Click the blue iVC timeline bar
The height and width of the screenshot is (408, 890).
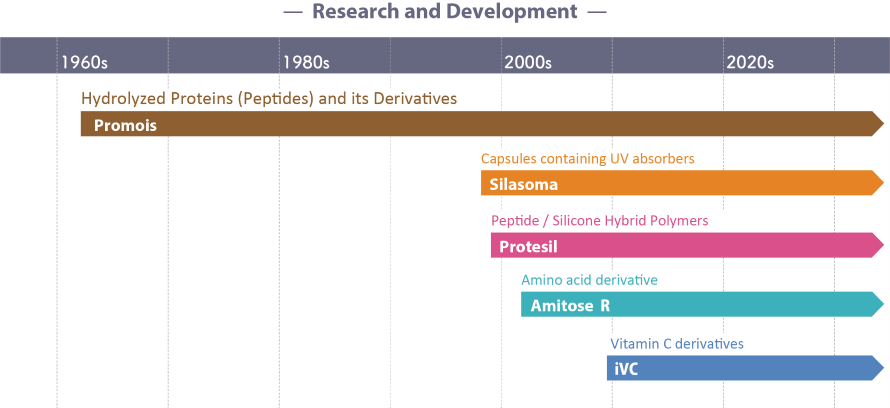[x=746, y=368]
